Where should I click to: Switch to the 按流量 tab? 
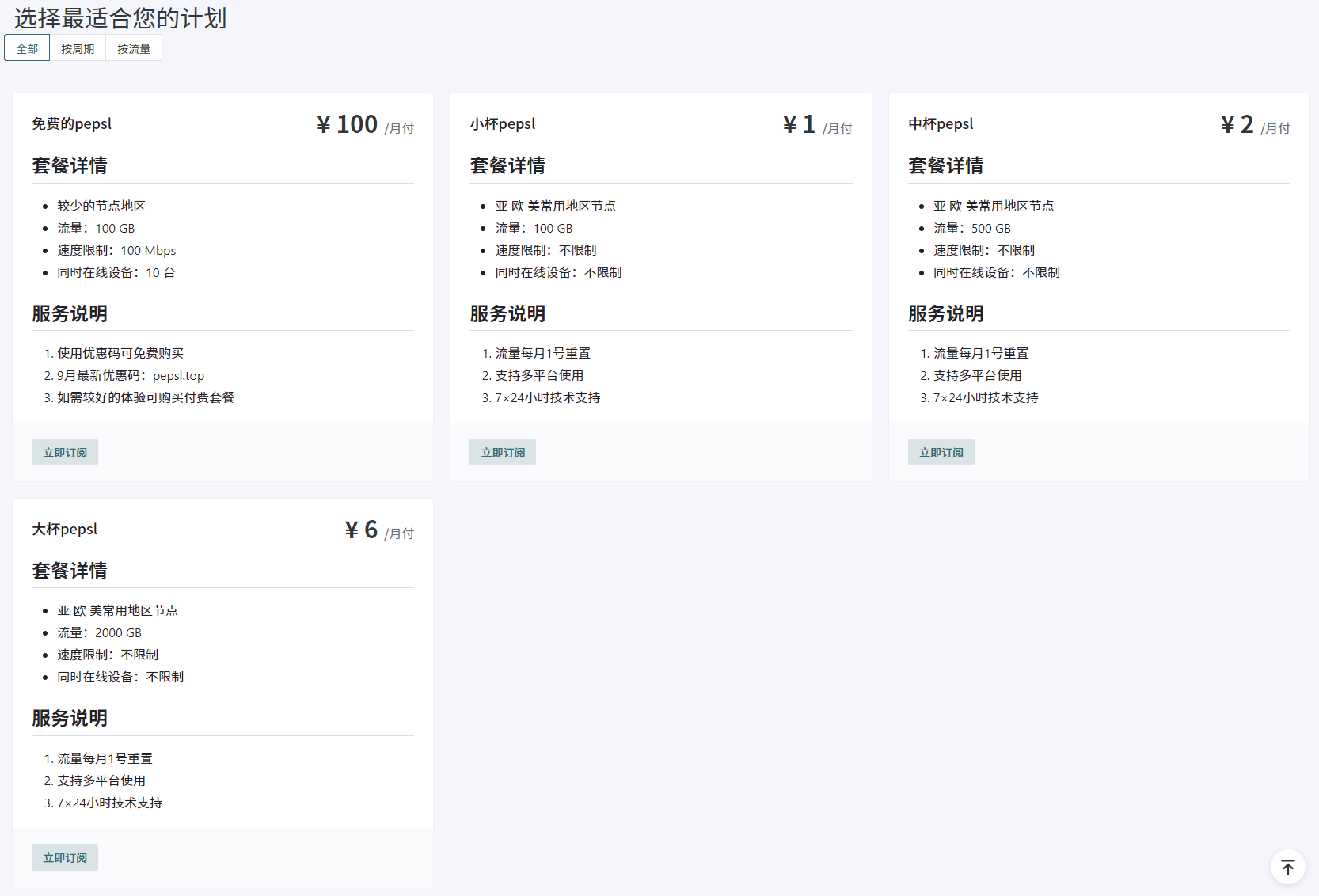pos(134,48)
